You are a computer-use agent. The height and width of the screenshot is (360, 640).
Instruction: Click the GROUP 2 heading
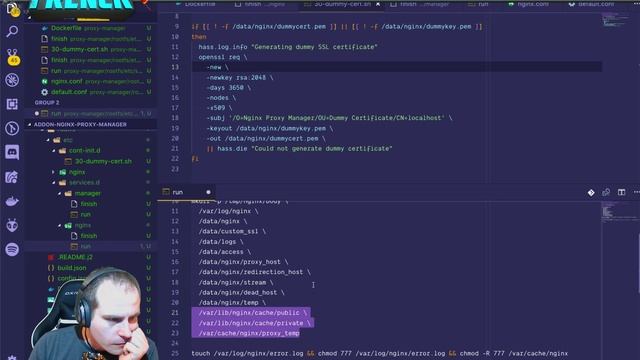[47, 102]
